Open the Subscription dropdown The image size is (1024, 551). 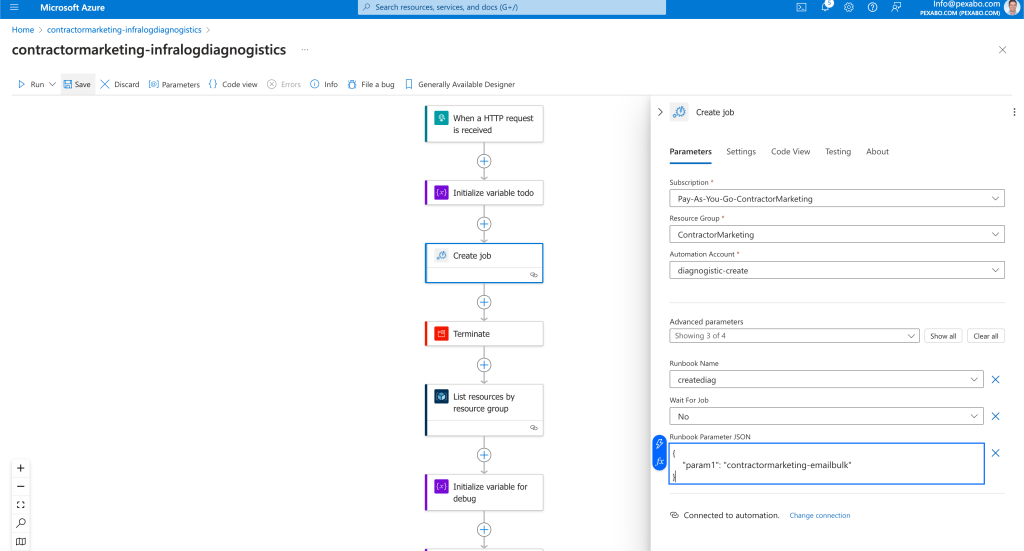[837, 198]
